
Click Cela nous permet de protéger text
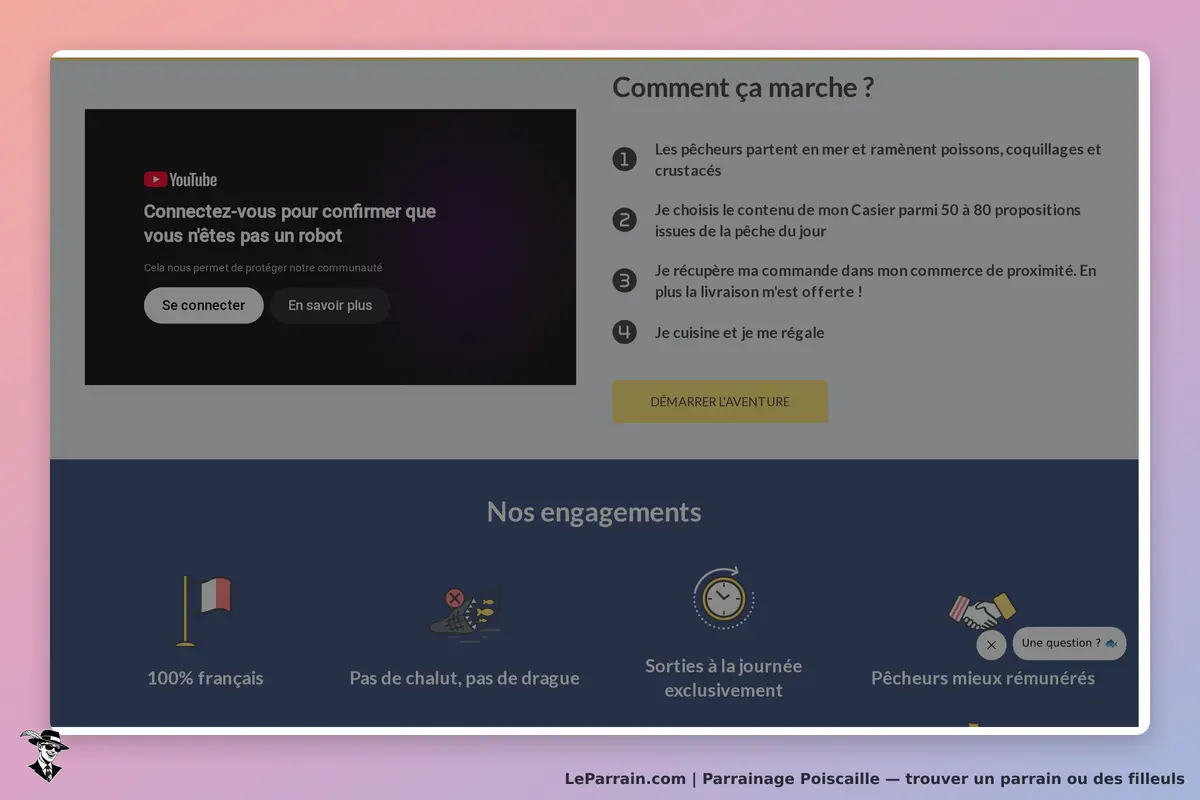tap(263, 268)
